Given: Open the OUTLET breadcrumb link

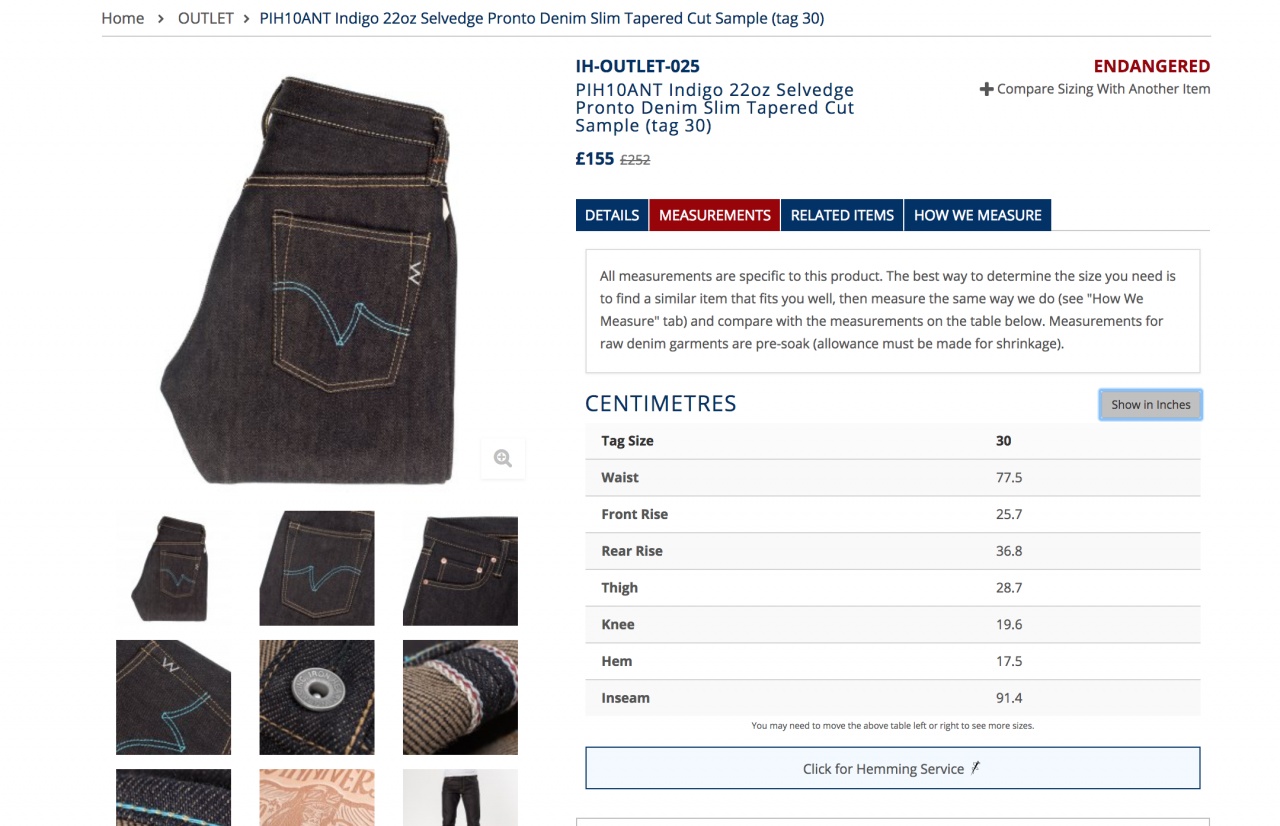Looking at the screenshot, I should (x=206, y=18).
